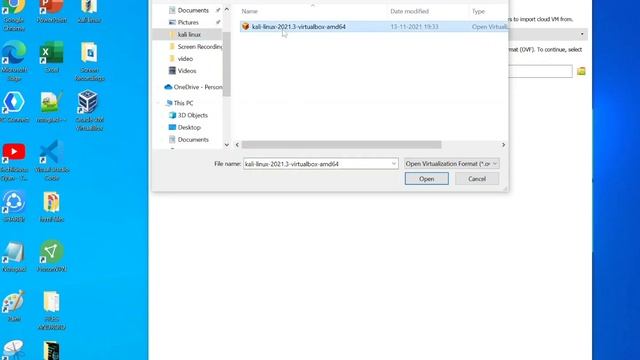640x360 pixels.
Task: Click the Cancel button
Action: 477,179
